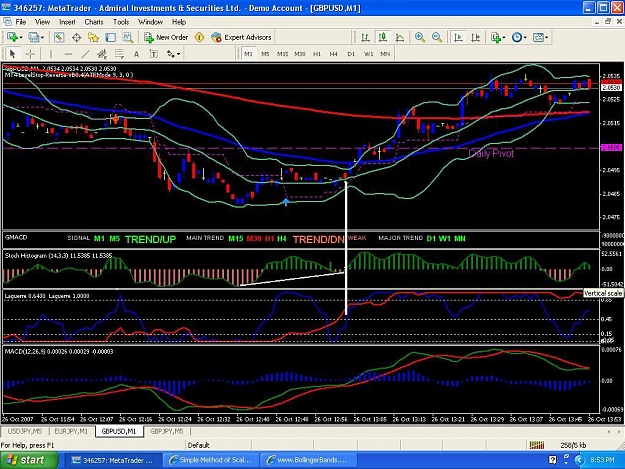Open the Market Watch window icon

click(59, 37)
